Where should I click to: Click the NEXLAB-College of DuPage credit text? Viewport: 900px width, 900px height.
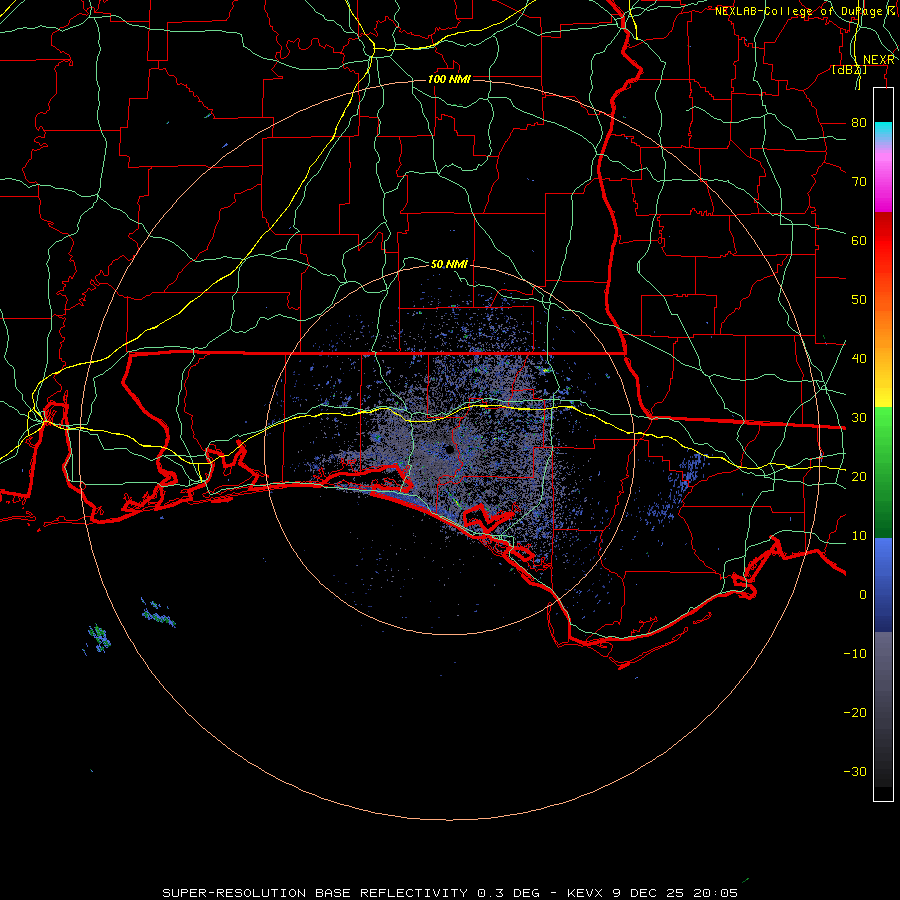coord(798,11)
